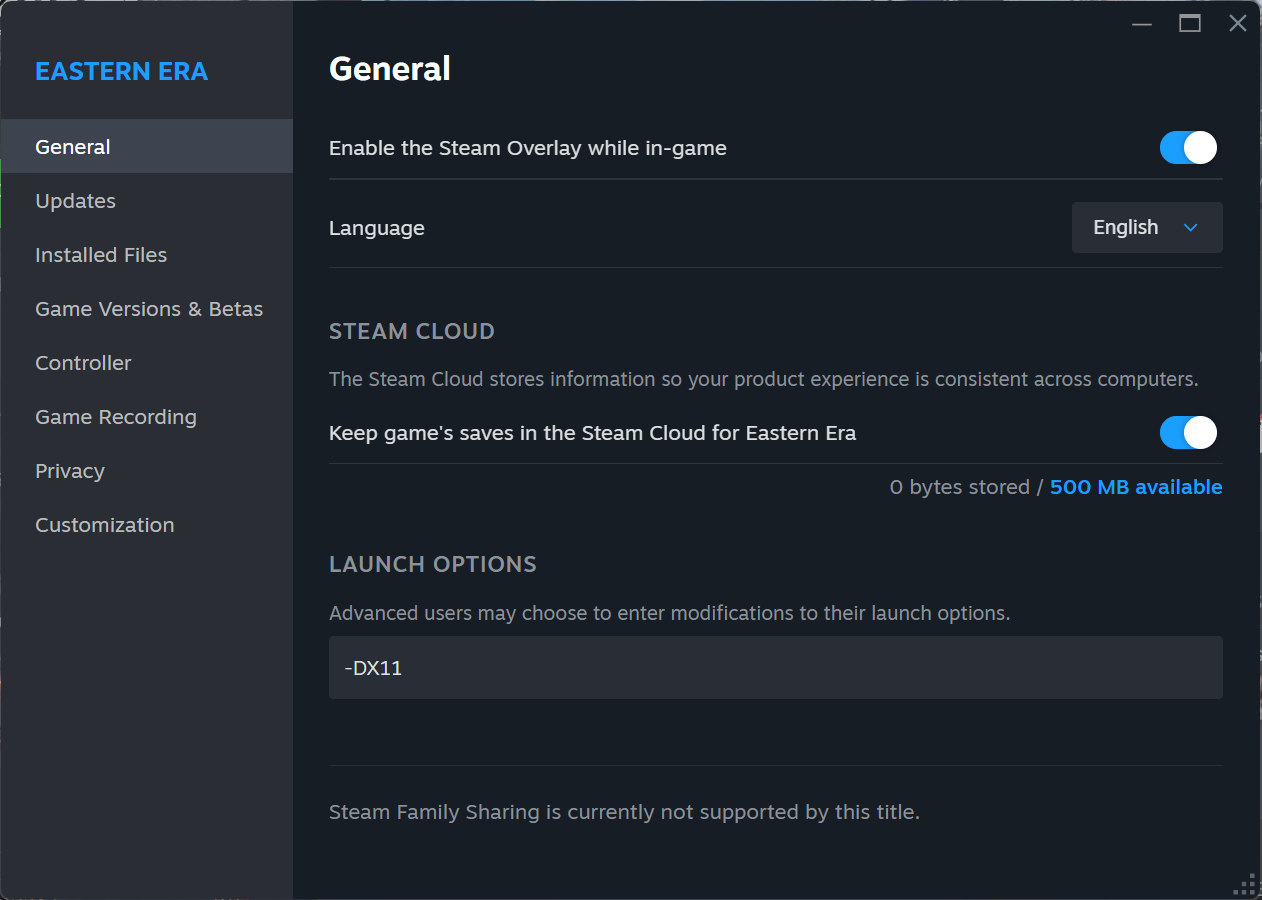Open Game Recording settings
Viewport: 1262px width, 900px height.
point(116,417)
